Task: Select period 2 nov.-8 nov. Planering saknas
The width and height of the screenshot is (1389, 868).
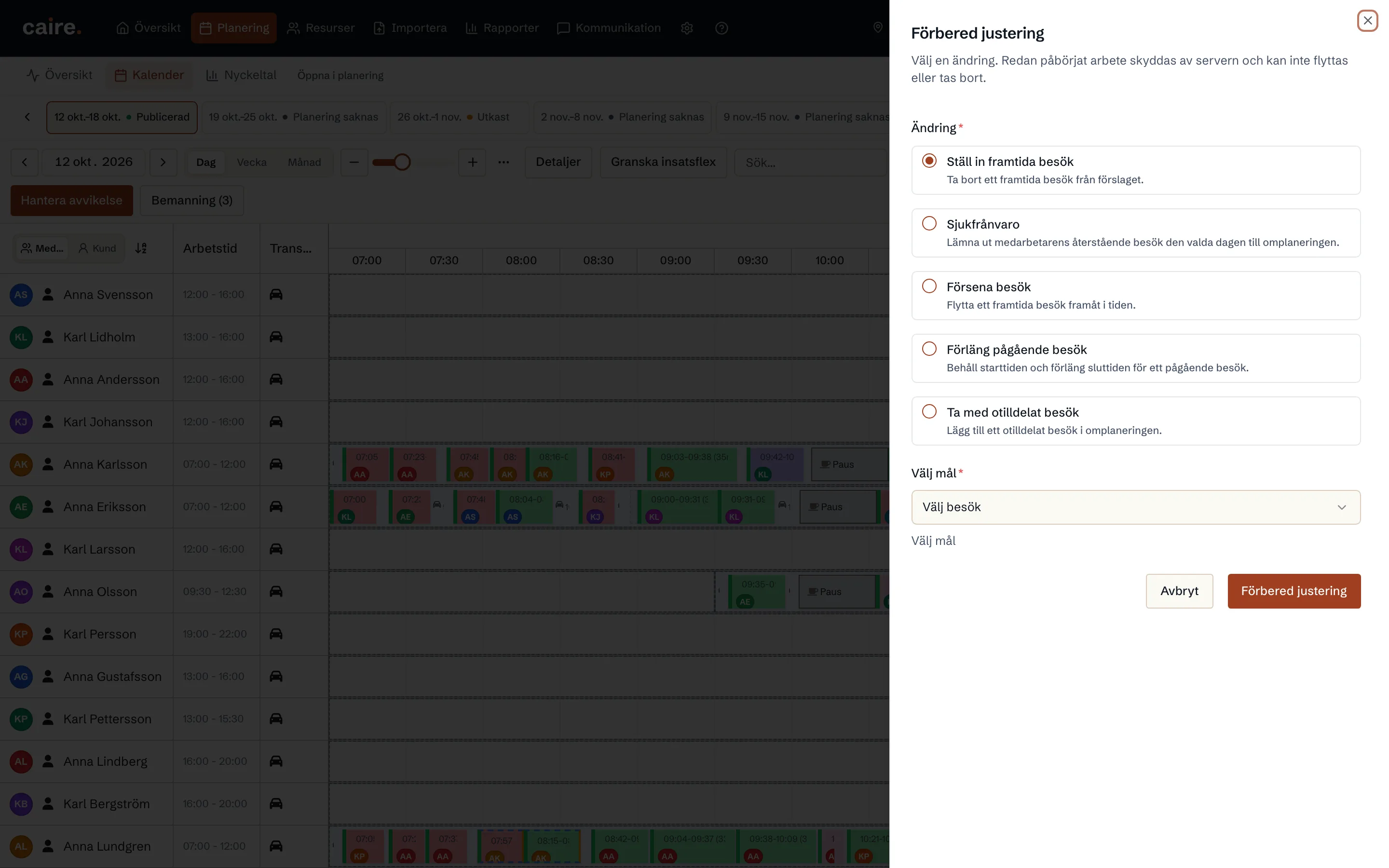Action: (622, 117)
